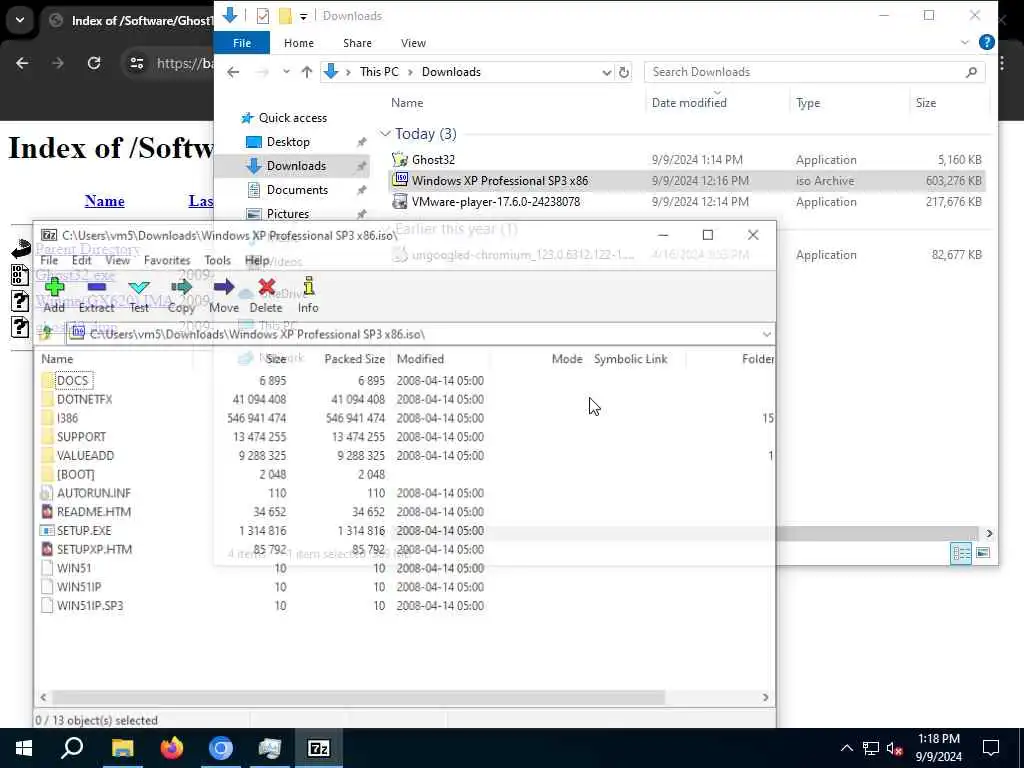Open Windows Start menu
The image size is (1024, 768).
pyautogui.click(x=24, y=748)
